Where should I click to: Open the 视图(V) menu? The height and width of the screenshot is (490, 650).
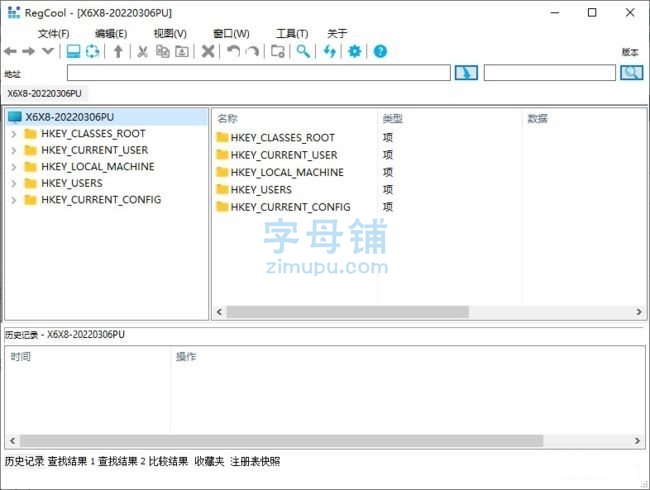click(170, 34)
